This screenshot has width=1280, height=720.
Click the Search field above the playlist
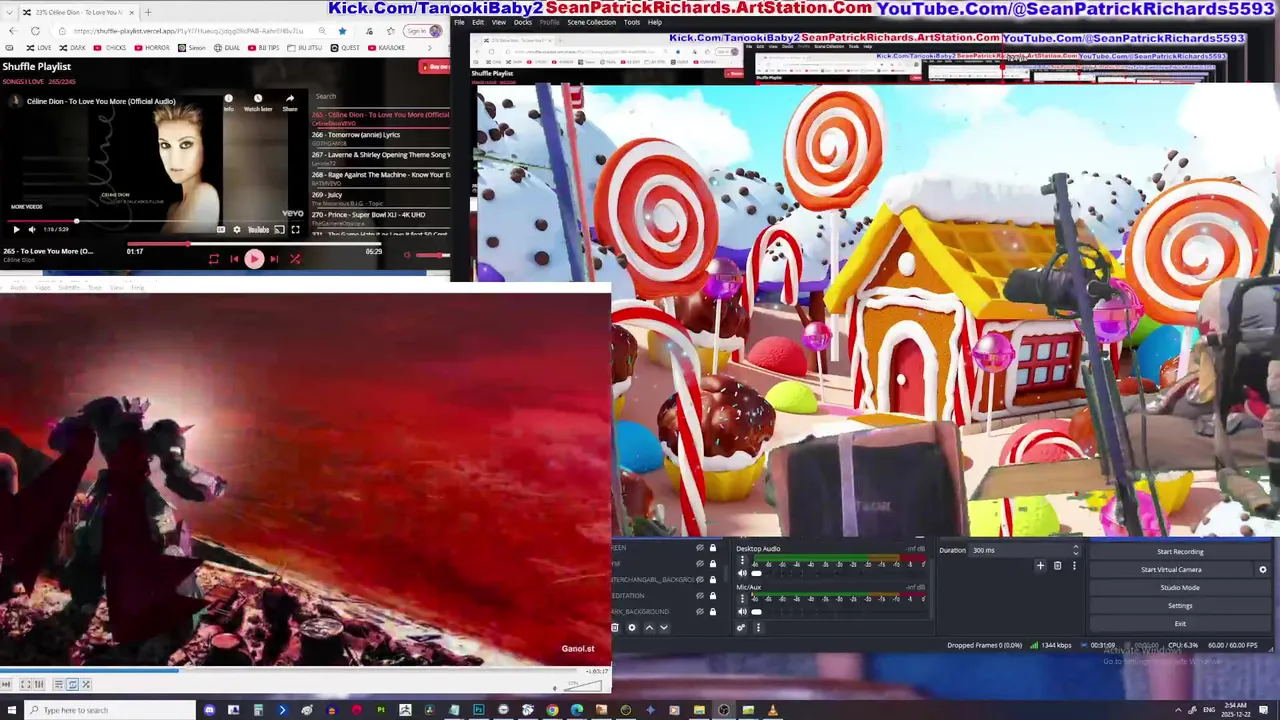[x=380, y=97]
